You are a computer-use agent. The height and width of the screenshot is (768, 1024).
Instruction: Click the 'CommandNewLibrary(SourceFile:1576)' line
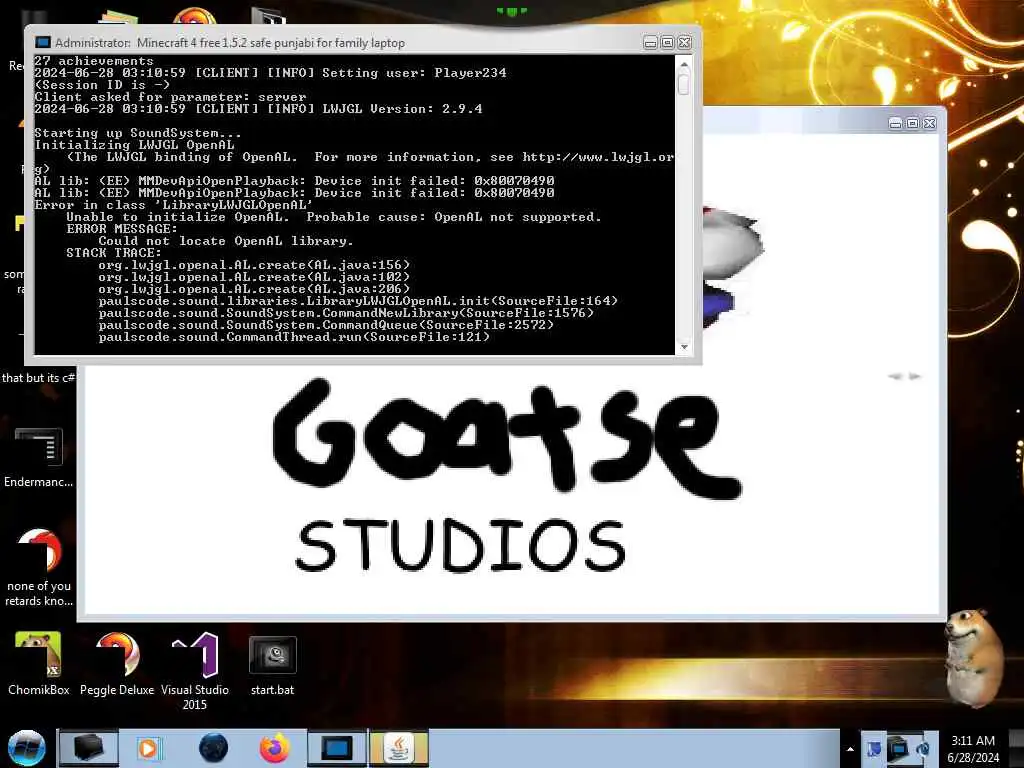(346, 313)
